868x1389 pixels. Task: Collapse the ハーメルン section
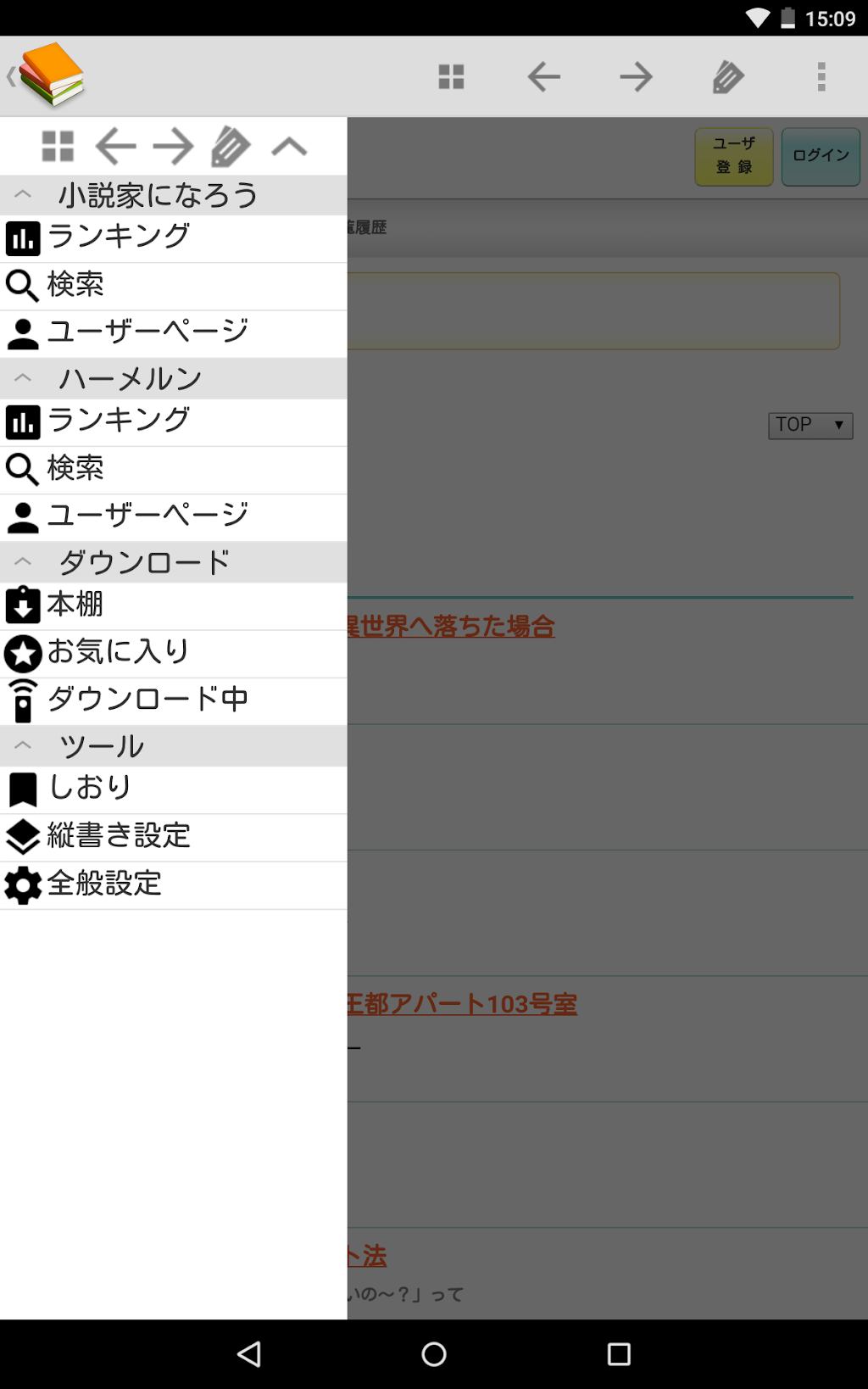click(x=24, y=378)
